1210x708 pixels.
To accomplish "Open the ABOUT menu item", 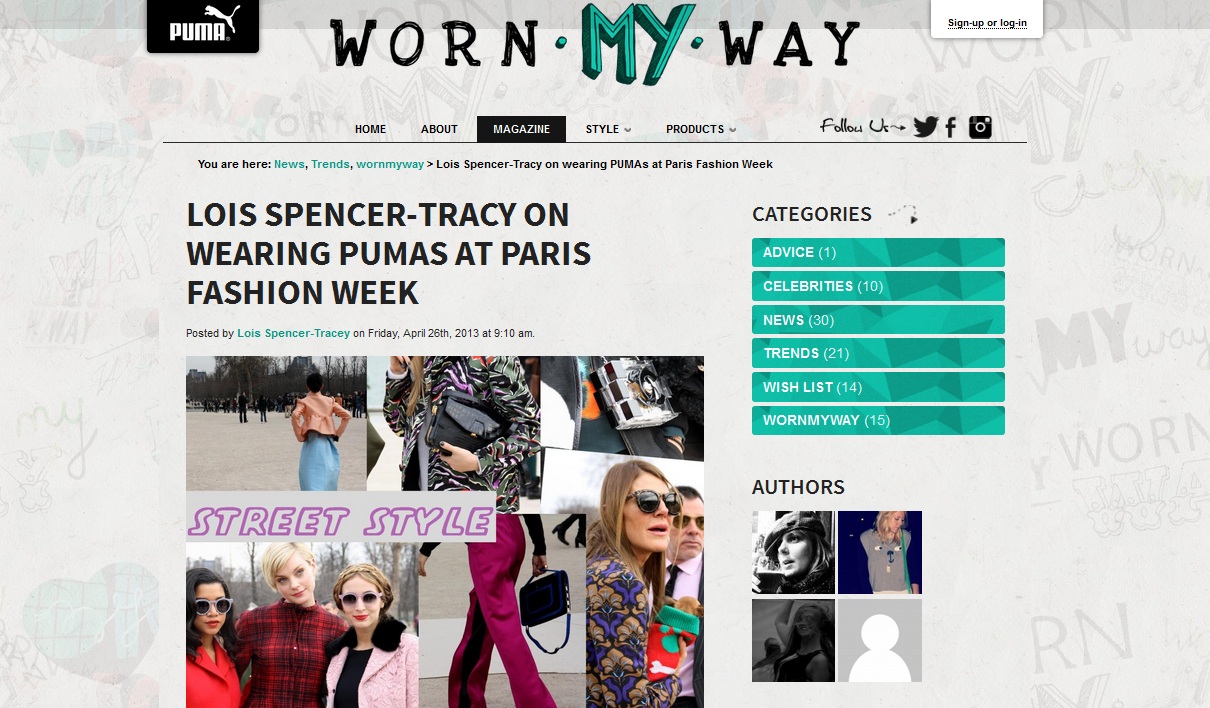I will (x=439, y=129).
